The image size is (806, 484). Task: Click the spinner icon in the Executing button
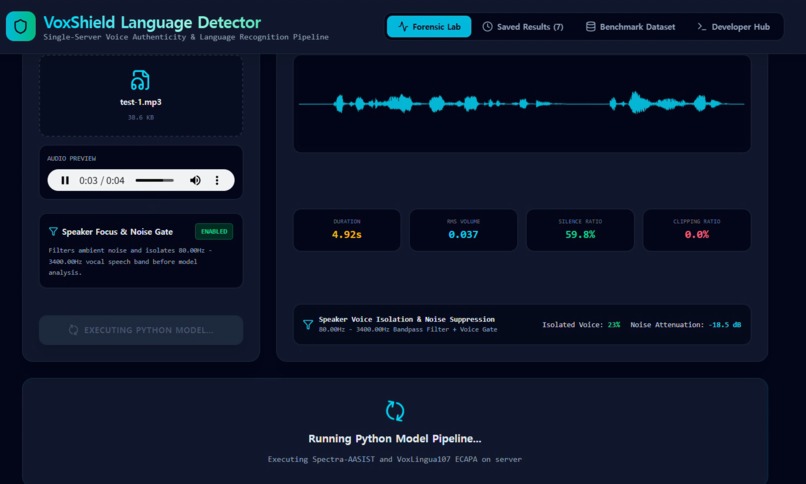[74, 330]
